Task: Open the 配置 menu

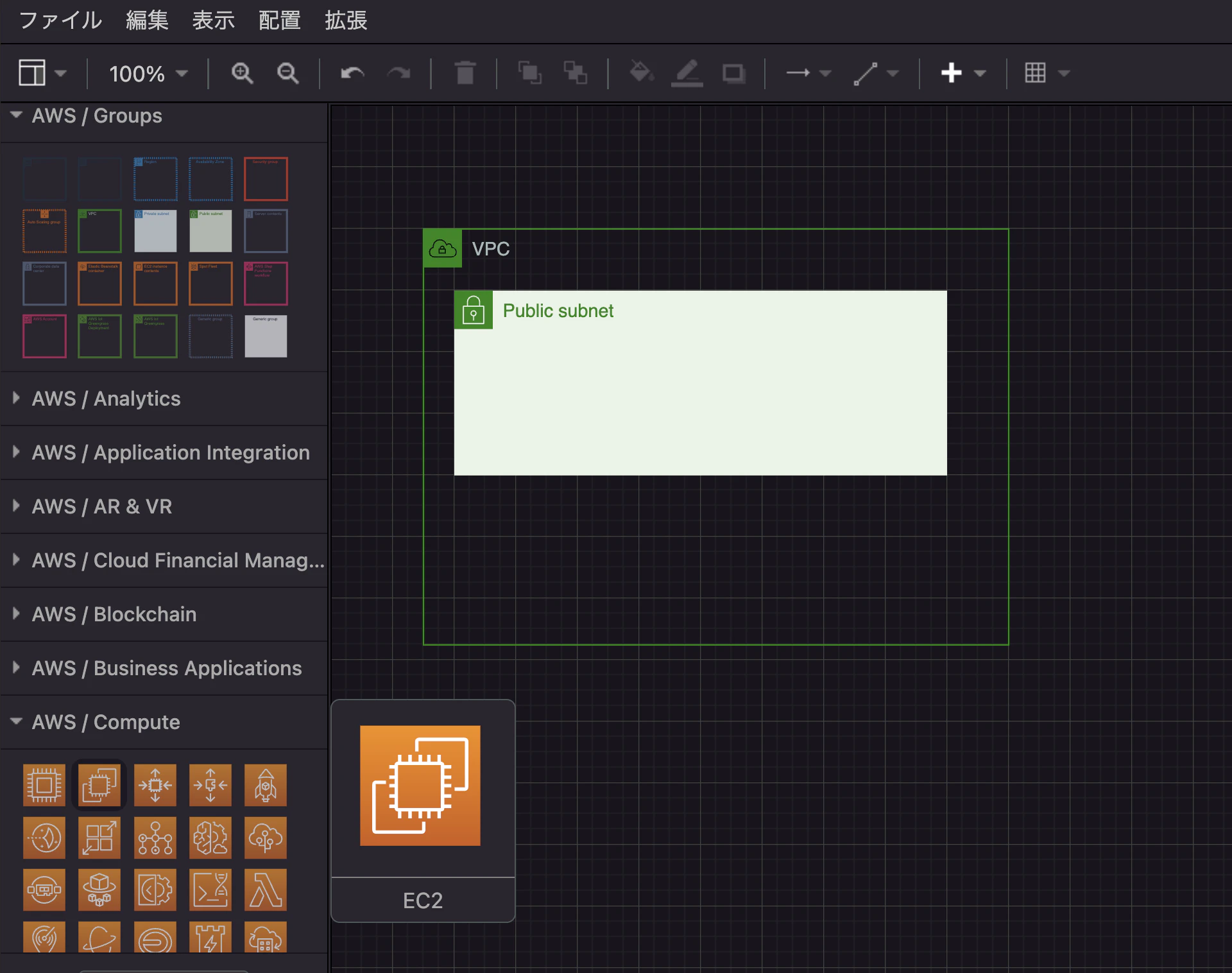Action: 280,21
